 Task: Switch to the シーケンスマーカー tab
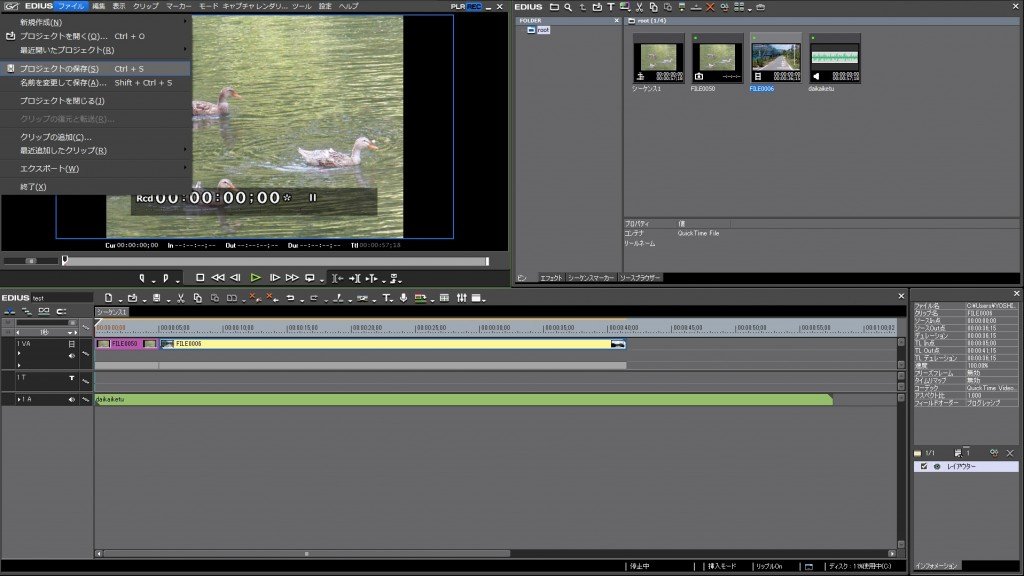point(591,278)
